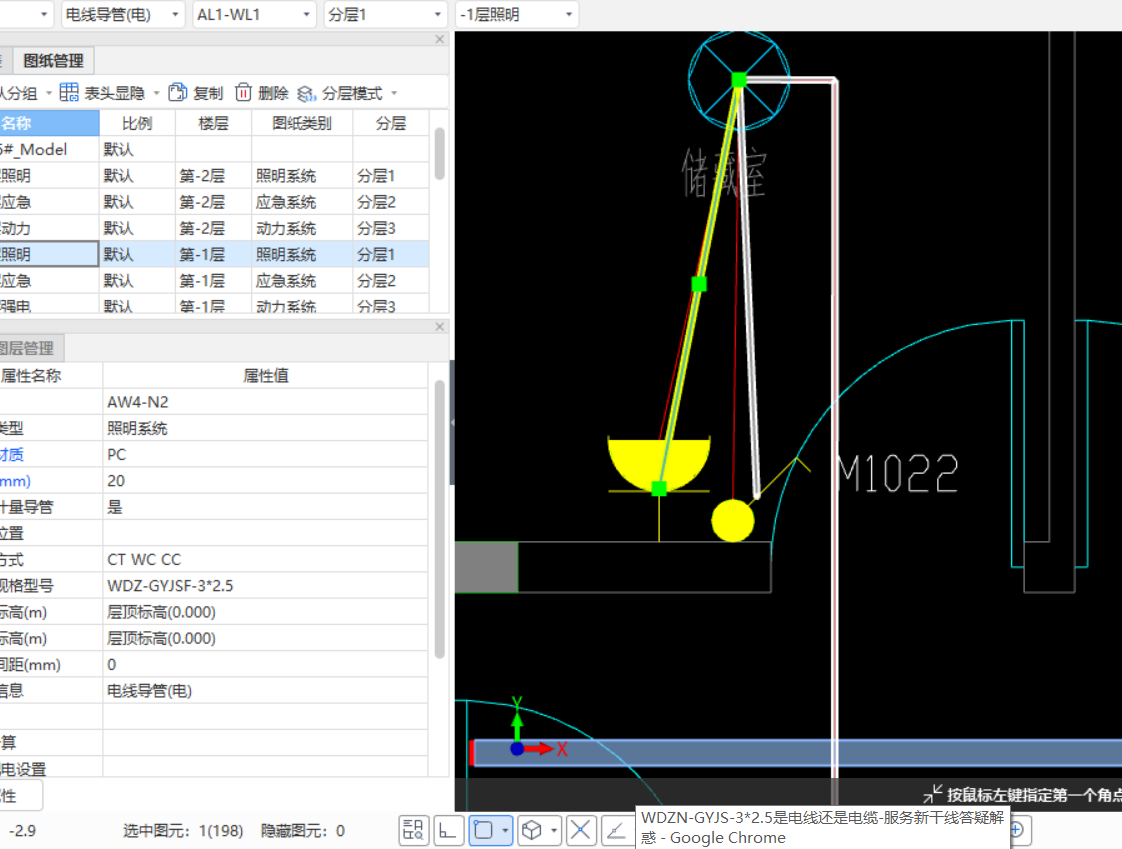Click the panel splitter collapse handle

[x=452, y=422]
